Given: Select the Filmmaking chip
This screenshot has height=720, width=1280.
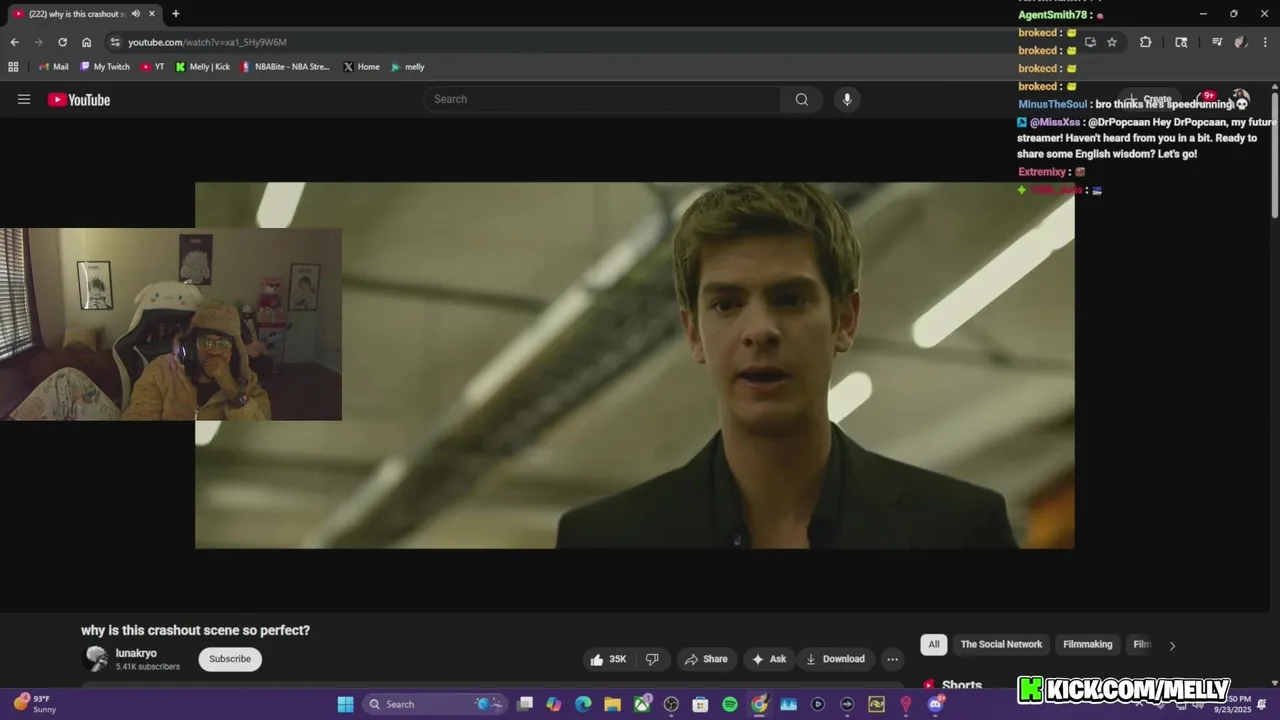Looking at the screenshot, I should (x=1088, y=645).
